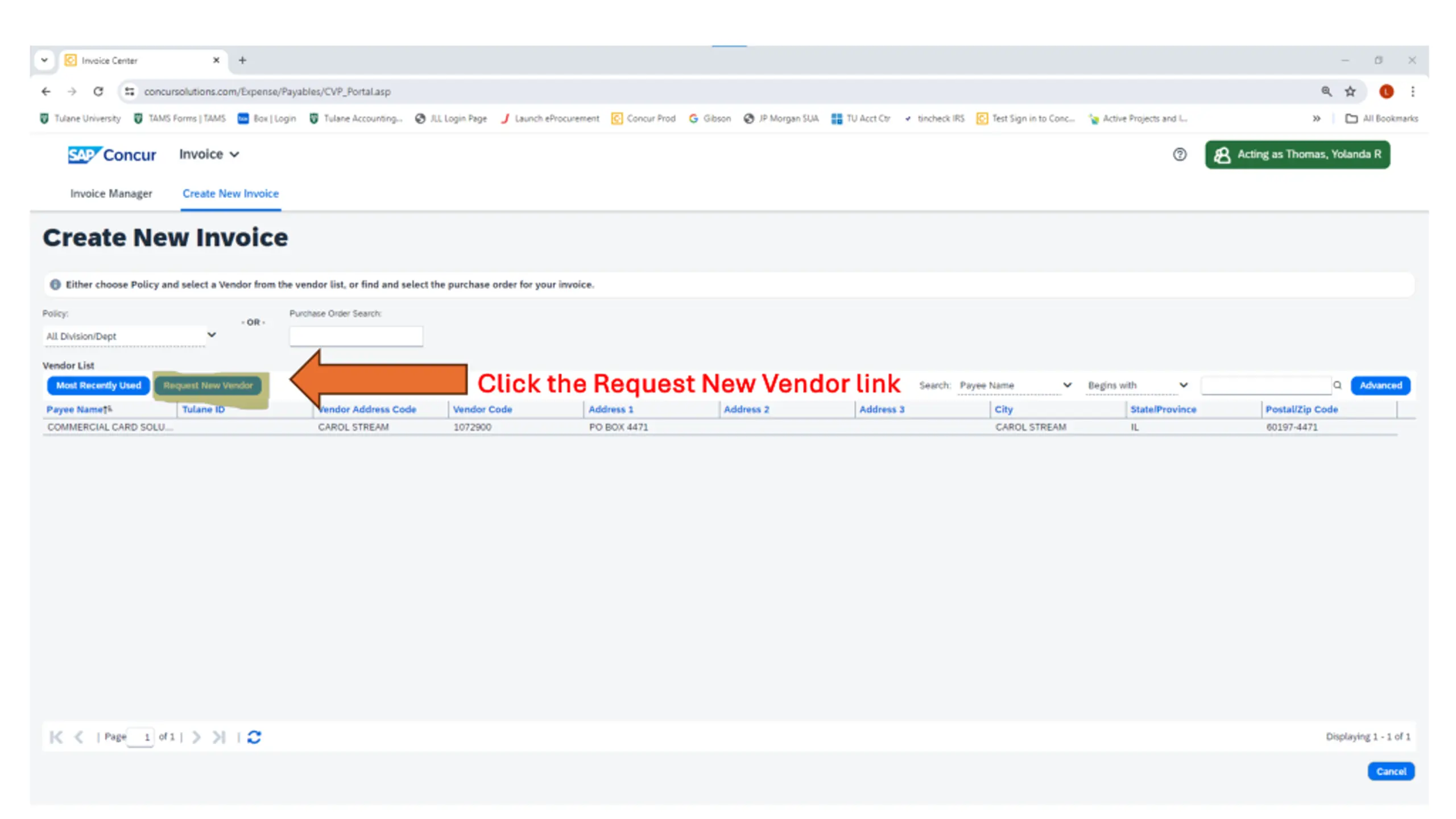1456x819 pixels.
Task: Click Acting as Thomas, Yolanda R button
Action: 1297,155
